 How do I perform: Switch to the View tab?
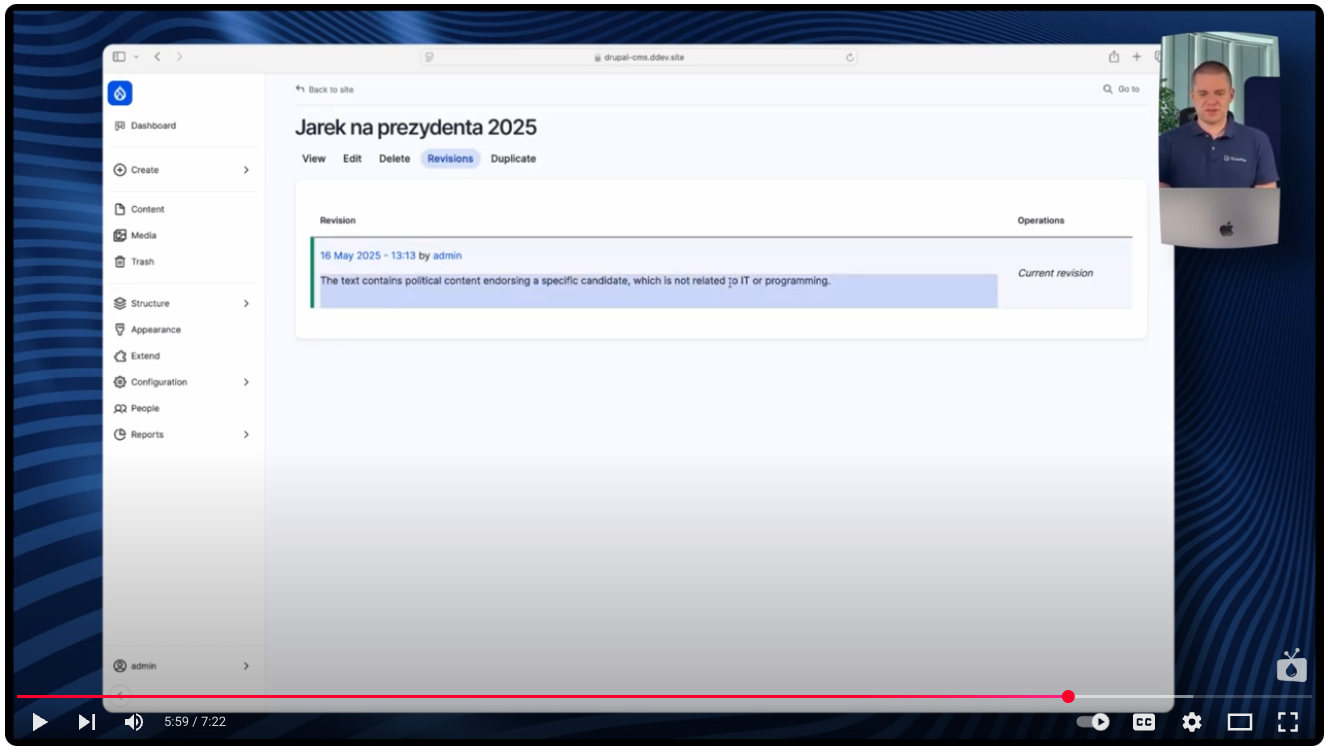point(314,159)
